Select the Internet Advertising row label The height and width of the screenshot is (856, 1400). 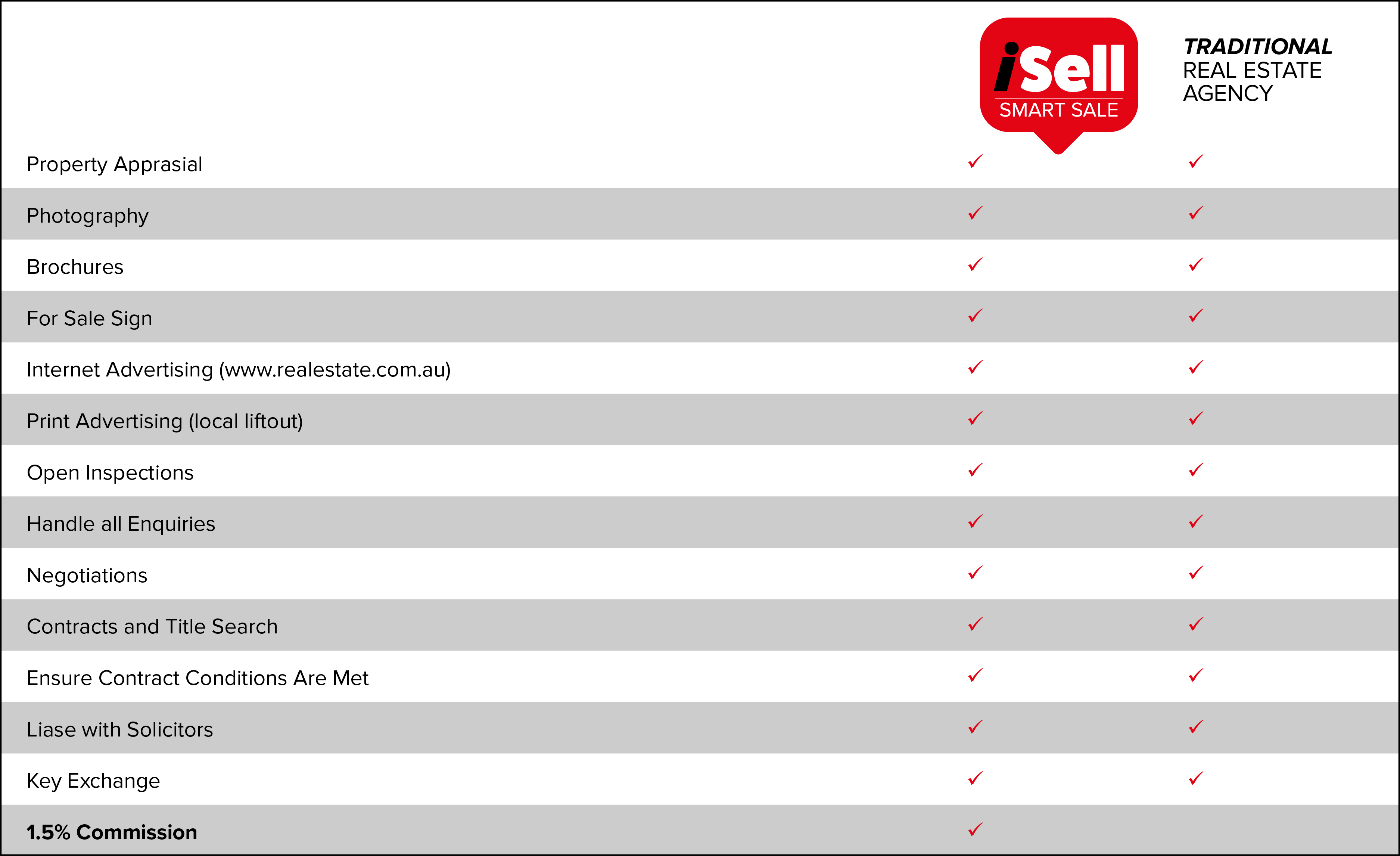coord(239,370)
